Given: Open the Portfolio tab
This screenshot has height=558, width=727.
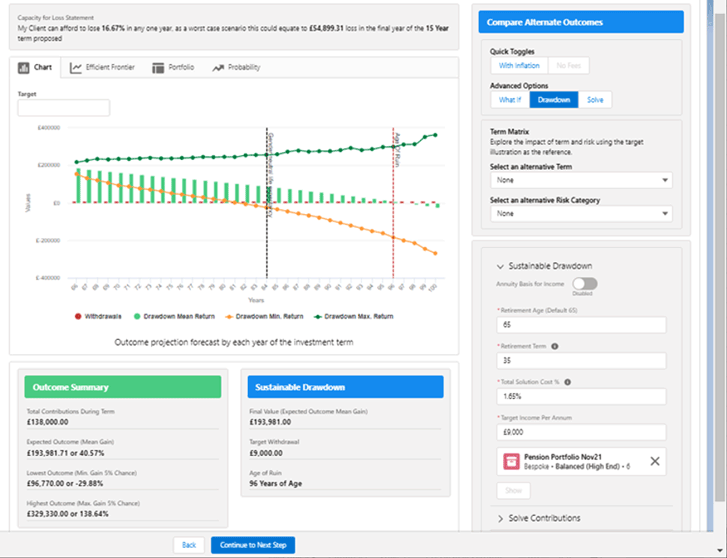Looking at the screenshot, I should pyautogui.click(x=173, y=68).
